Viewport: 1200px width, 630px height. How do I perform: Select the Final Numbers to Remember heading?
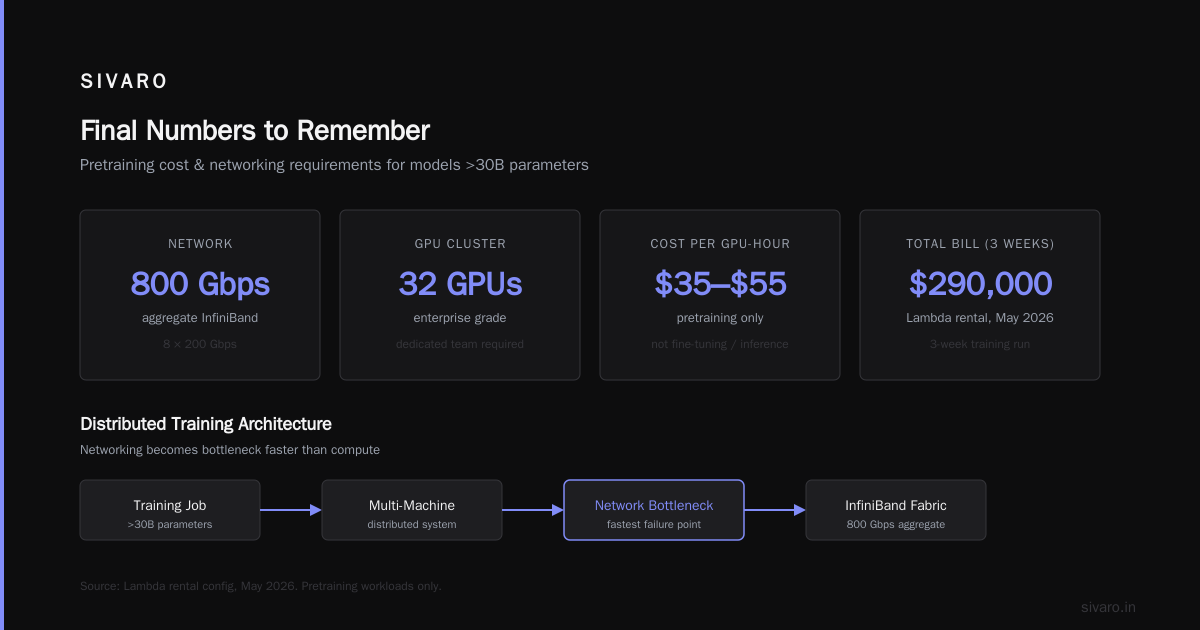[255, 131]
